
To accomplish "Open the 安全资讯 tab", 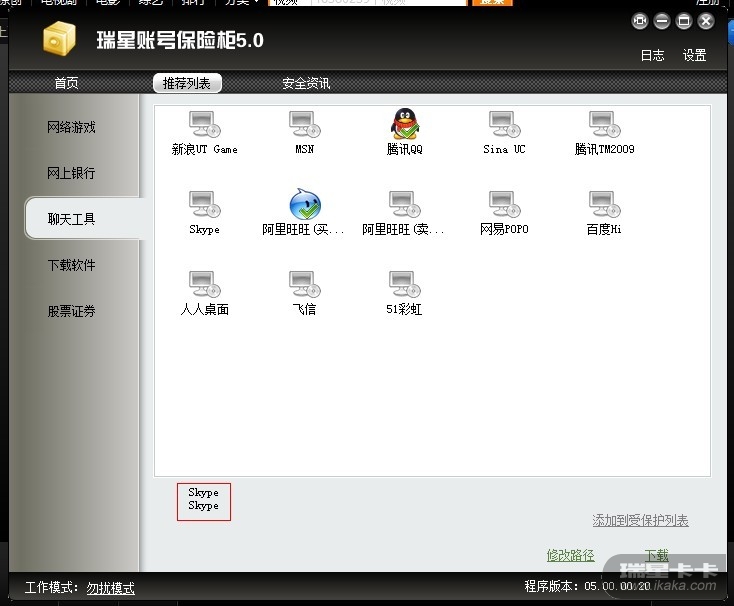I will [x=306, y=83].
